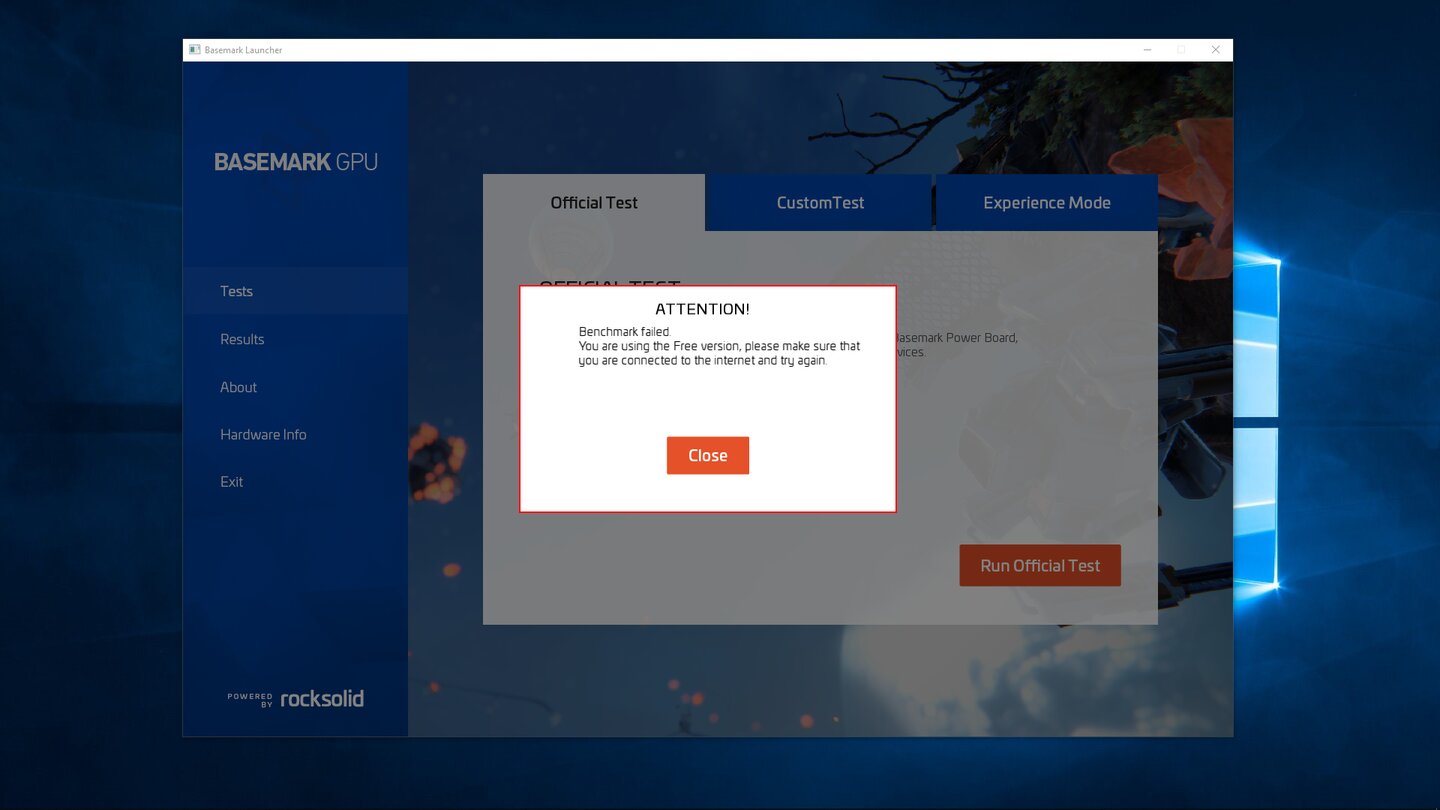Image resolution: width=1440 pixels, height=810 pixels.
Task: Open the Results section
Action: [242, 339]
